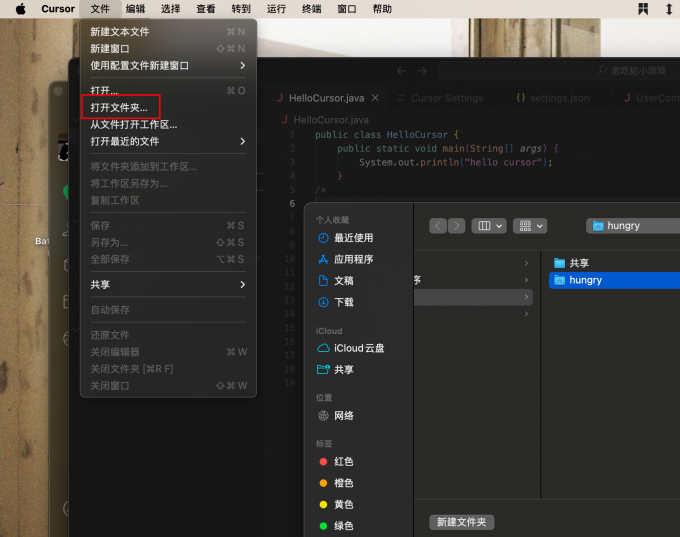Viewport: 680px width, 537px height.
Task: Close the HelloCursor.java tab
Action: pos(376,98)
